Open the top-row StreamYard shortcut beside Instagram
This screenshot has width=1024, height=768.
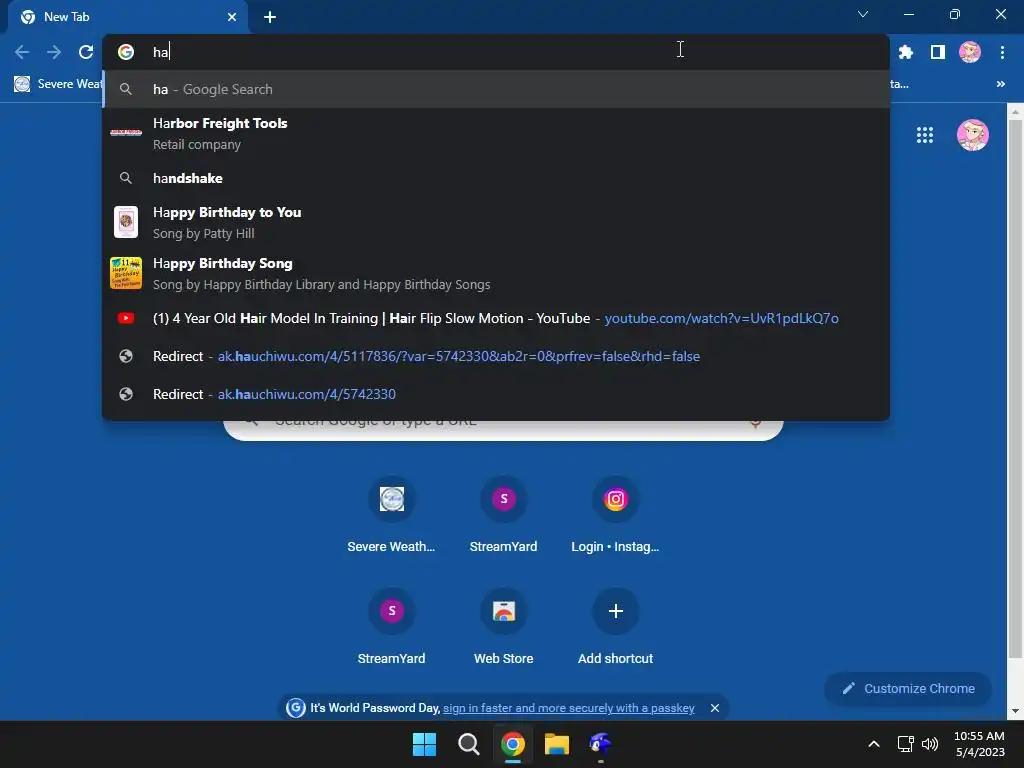click(504, 516)
